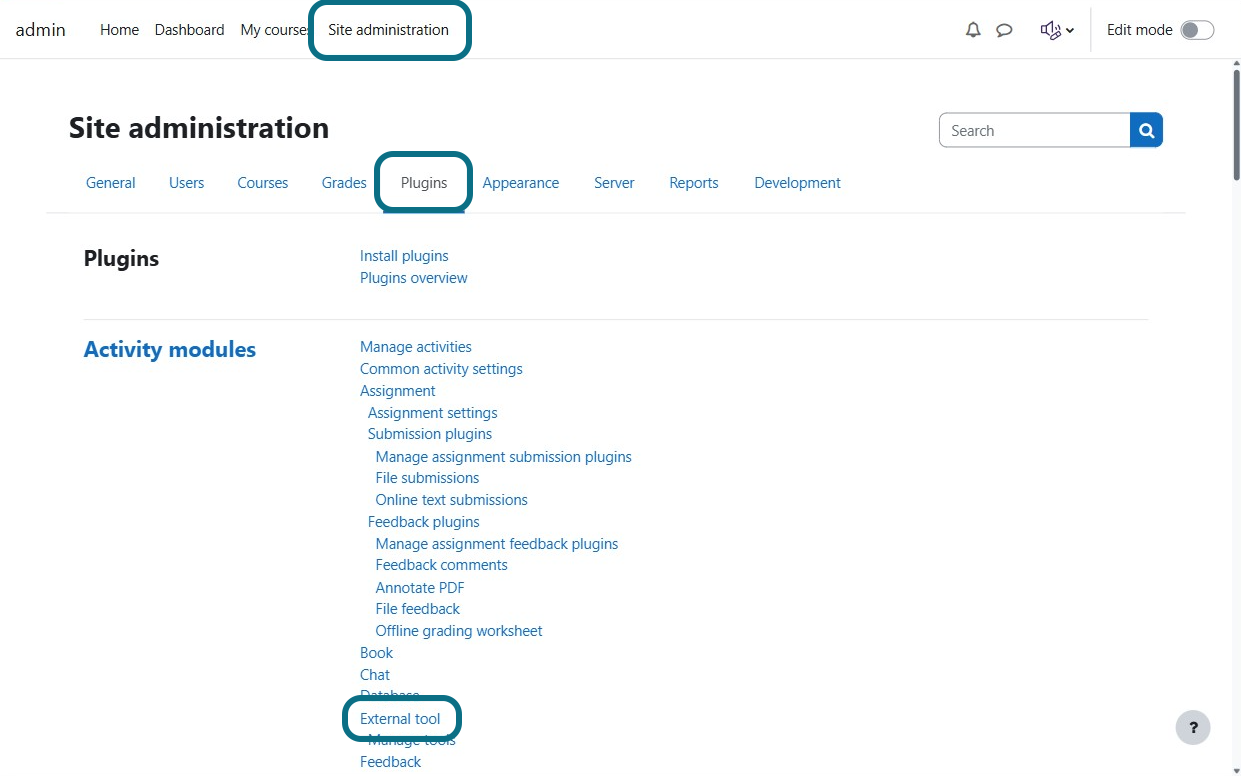Screen dimensions: 1241x776
Task: Open Annotate PDF link
Action: [x=420, y=588]
